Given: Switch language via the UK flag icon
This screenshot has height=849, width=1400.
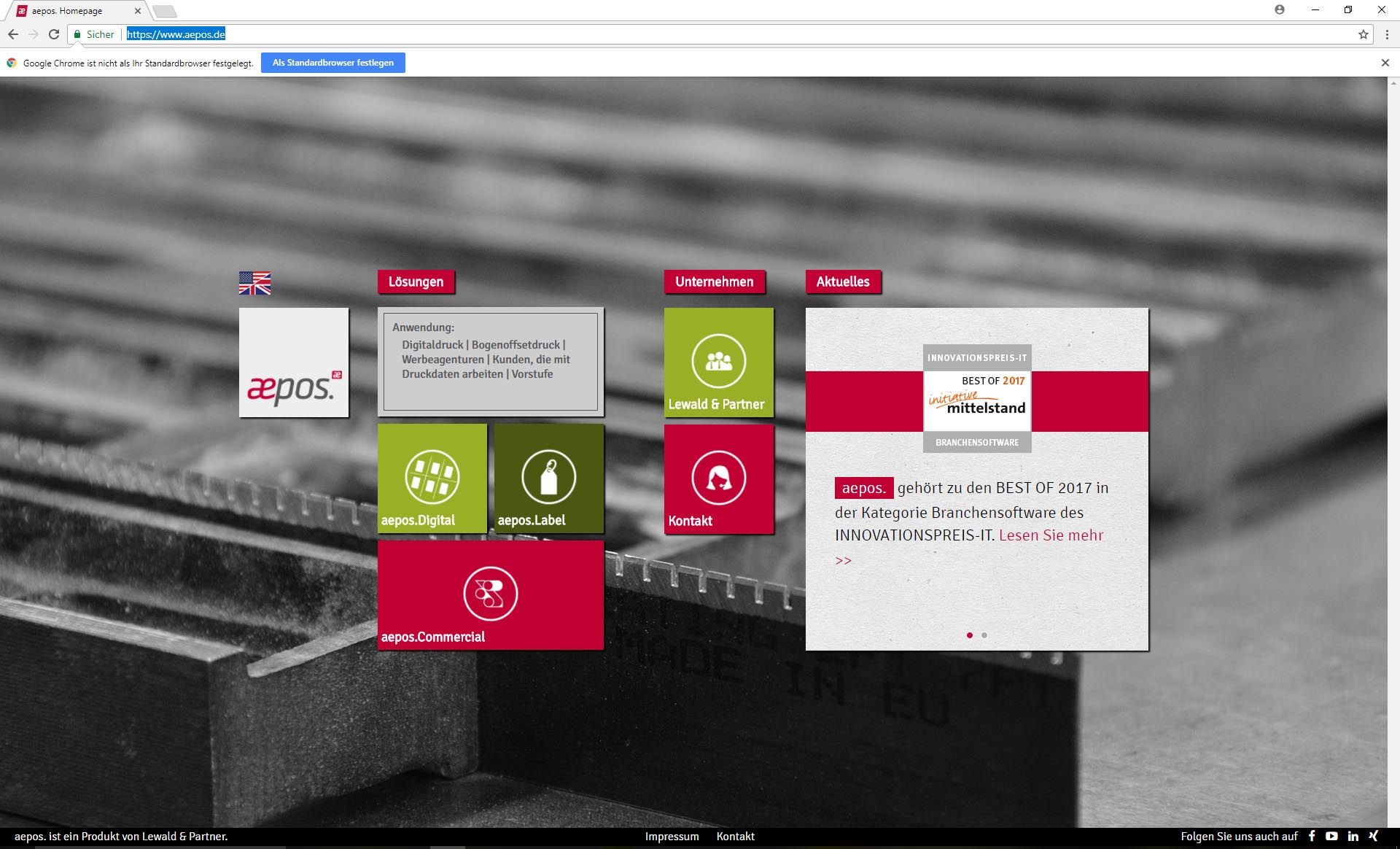Looking at the screenshot, I should (x=254, y=283).
